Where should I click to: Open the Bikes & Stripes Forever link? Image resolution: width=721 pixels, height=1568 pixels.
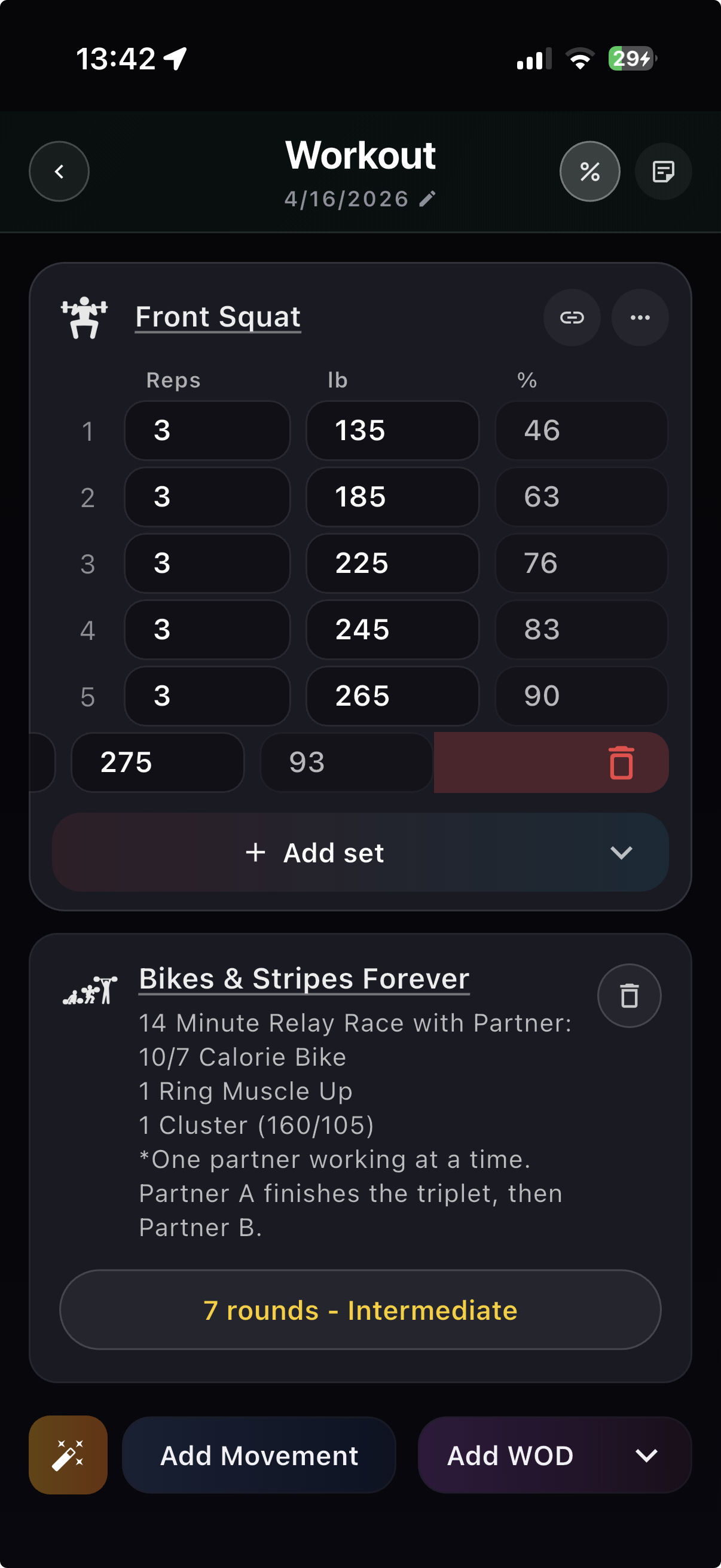point(304,979)
